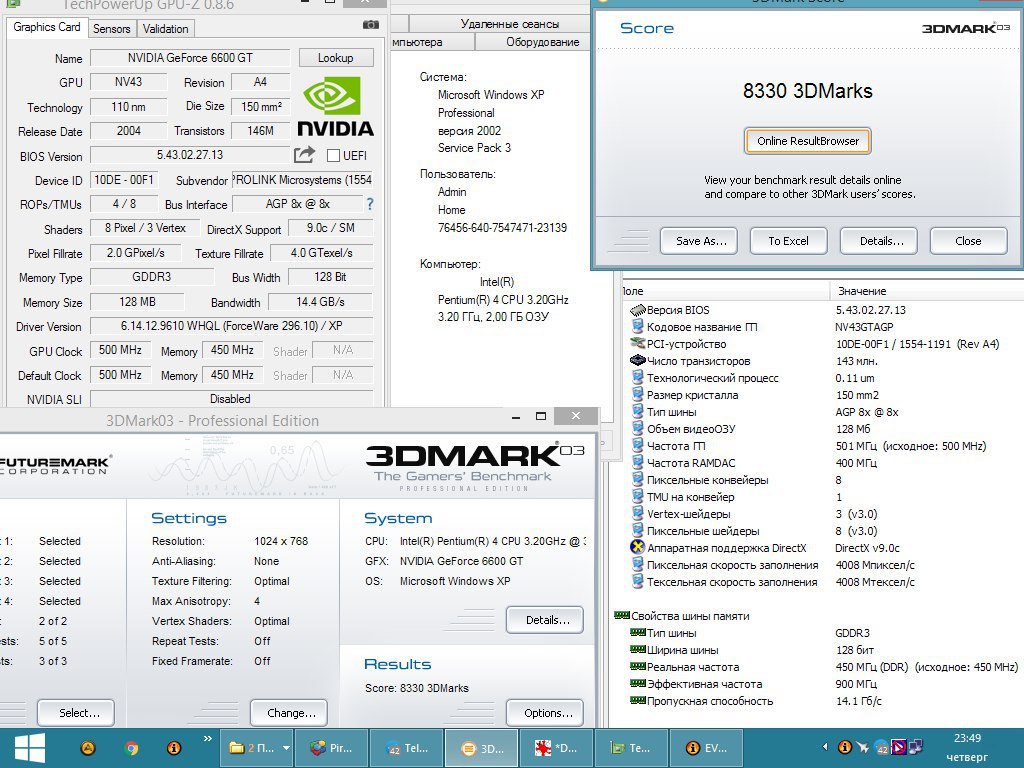Select the Число транзисторов row
1024x768 pixels.
point(822,361)
